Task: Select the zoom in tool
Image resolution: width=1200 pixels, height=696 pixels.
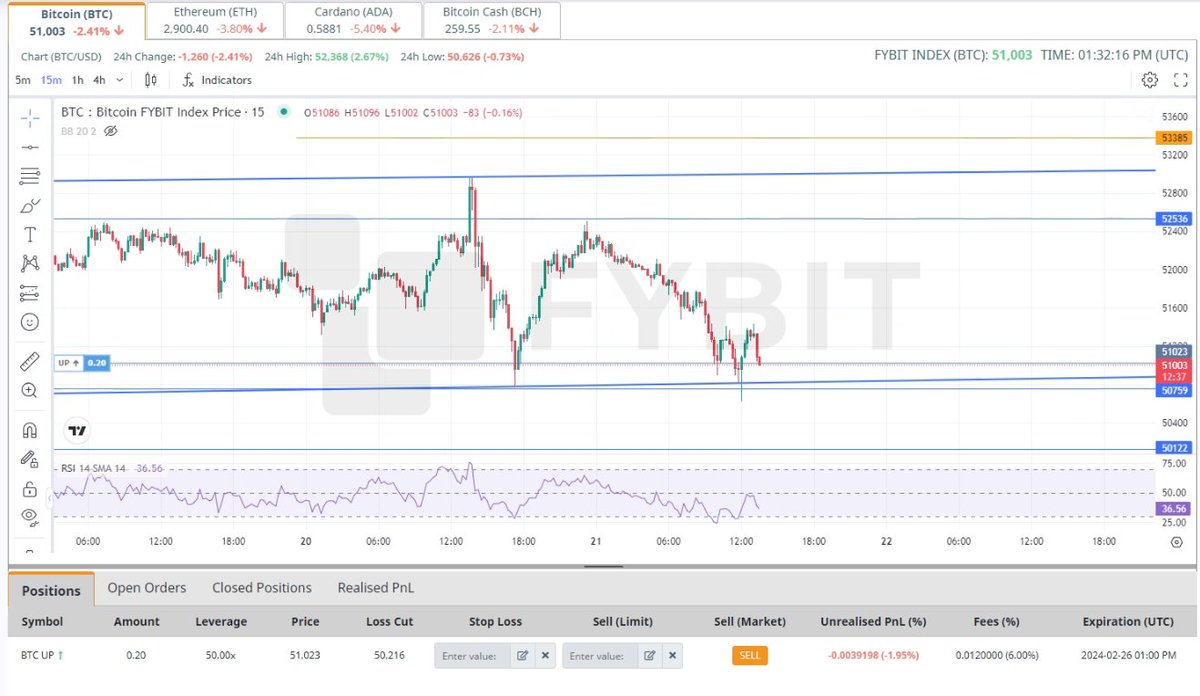Action: pyautogui.click(x=30, y=390)
